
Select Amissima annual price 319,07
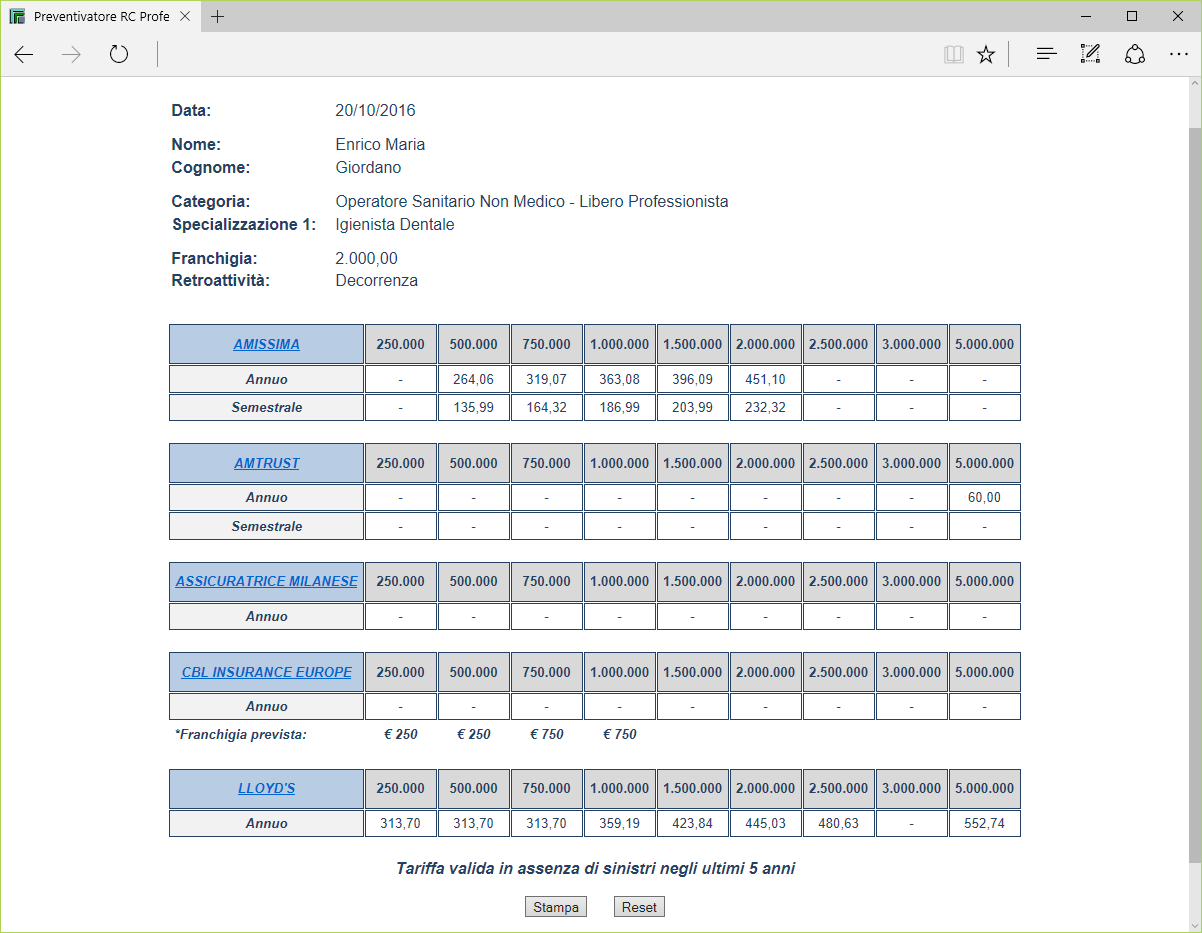click(547, 379)
